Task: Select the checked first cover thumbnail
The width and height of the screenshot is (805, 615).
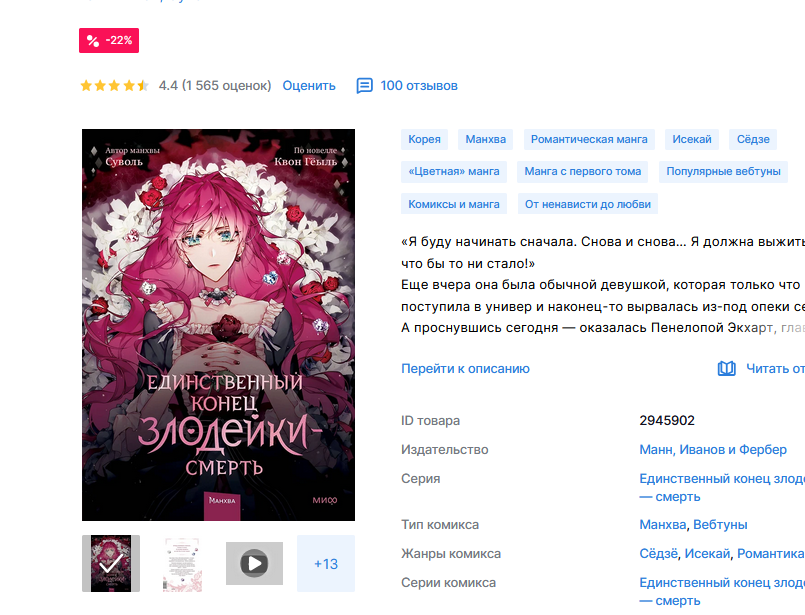Action: [x=111, y=564]
